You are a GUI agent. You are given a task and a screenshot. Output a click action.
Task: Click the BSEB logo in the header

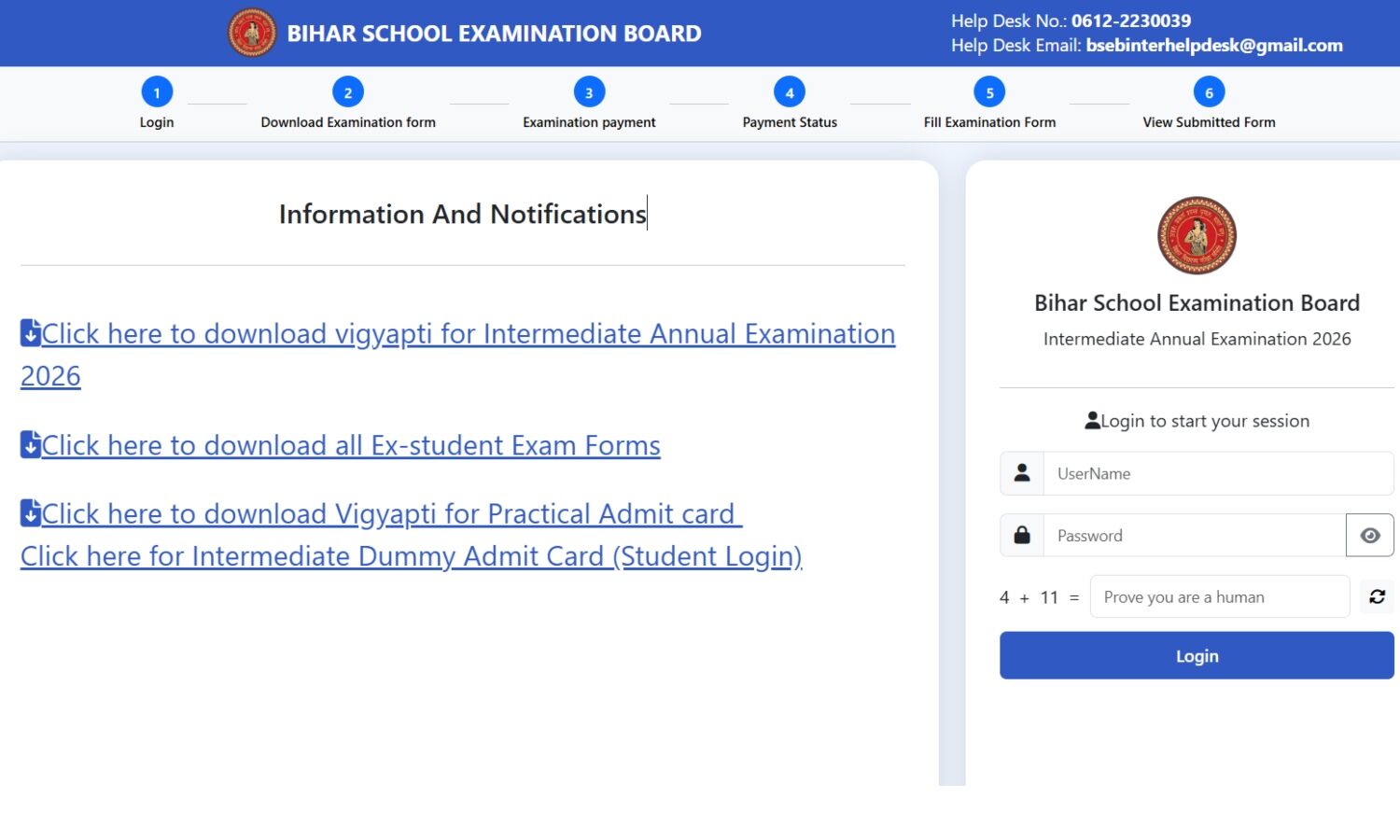click(252, 33)
